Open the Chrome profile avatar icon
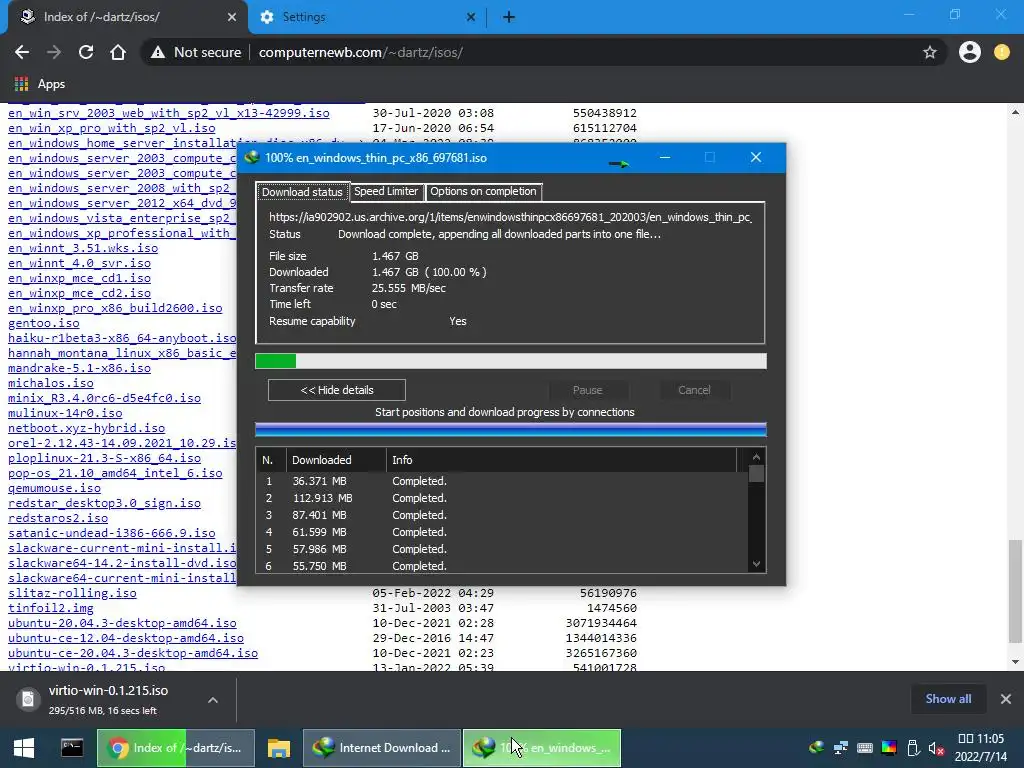 click(x=970, y=52)
